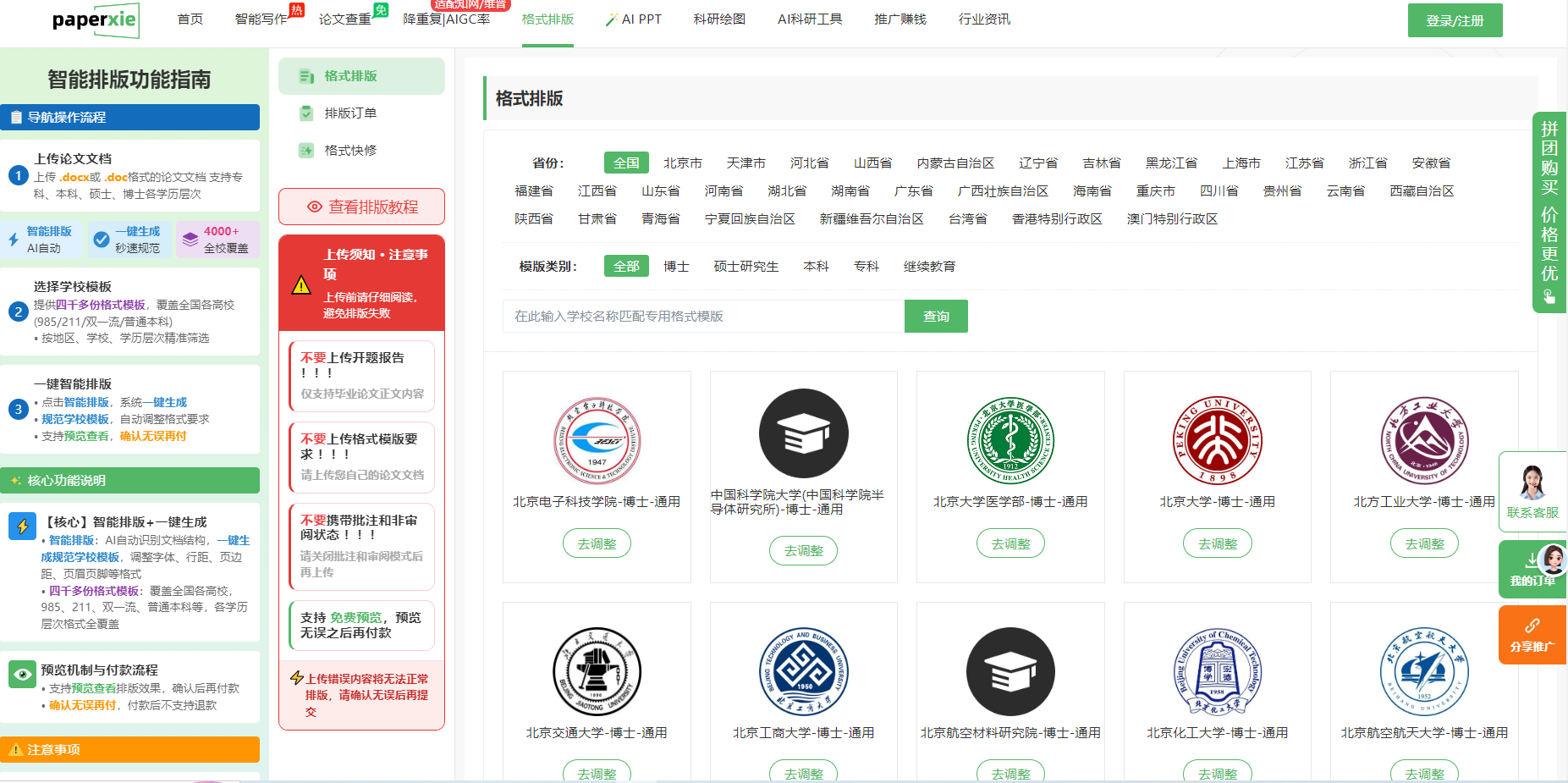The height and width of the screenshot is (783, 1568).
Task: Click 去调整 under 北京电子科技学院-博士-通用
Action: (597, 543)
